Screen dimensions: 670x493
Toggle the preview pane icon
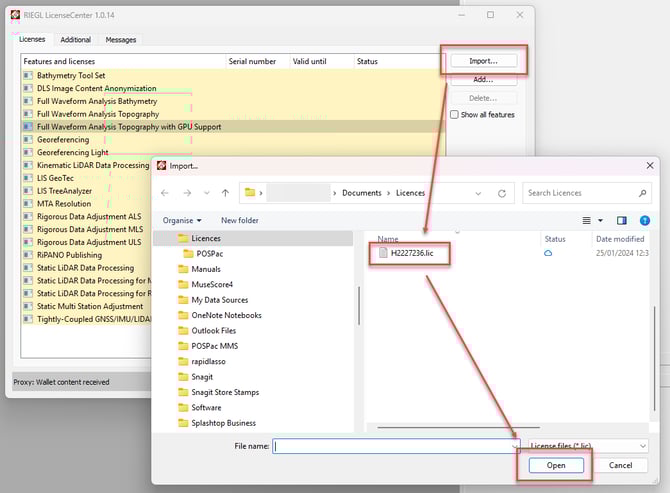[x=621, y=220]
